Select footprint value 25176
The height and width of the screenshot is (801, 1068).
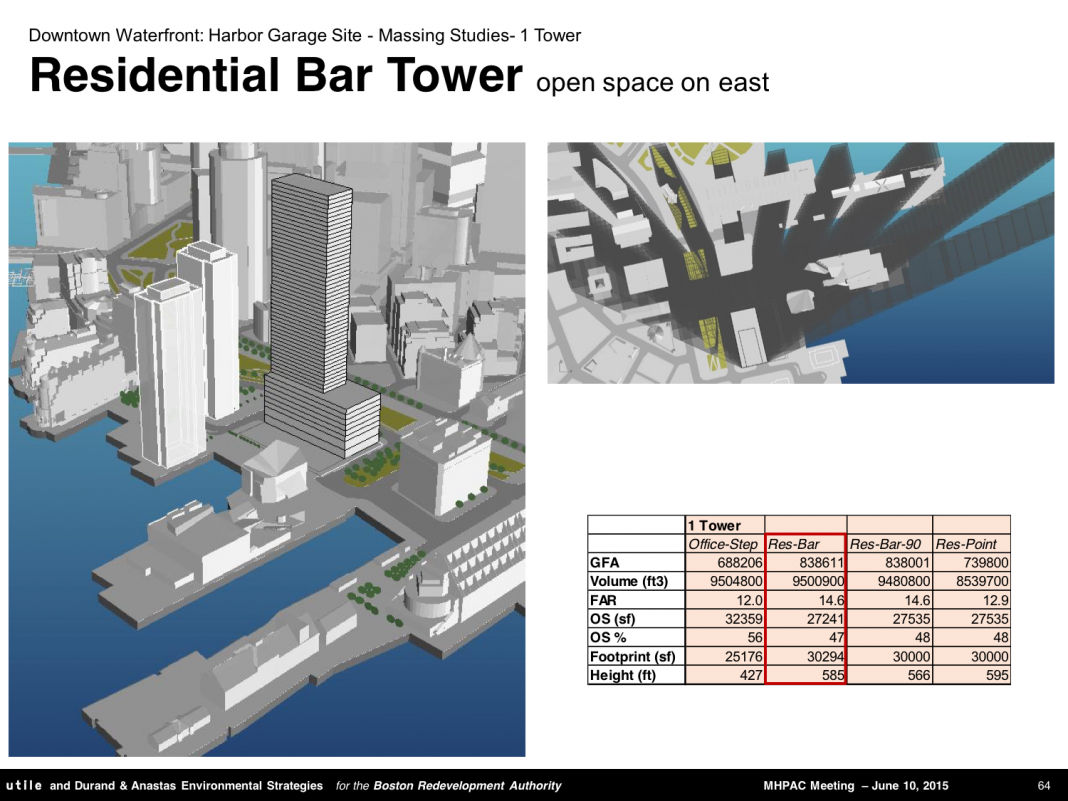pos(744,657)
